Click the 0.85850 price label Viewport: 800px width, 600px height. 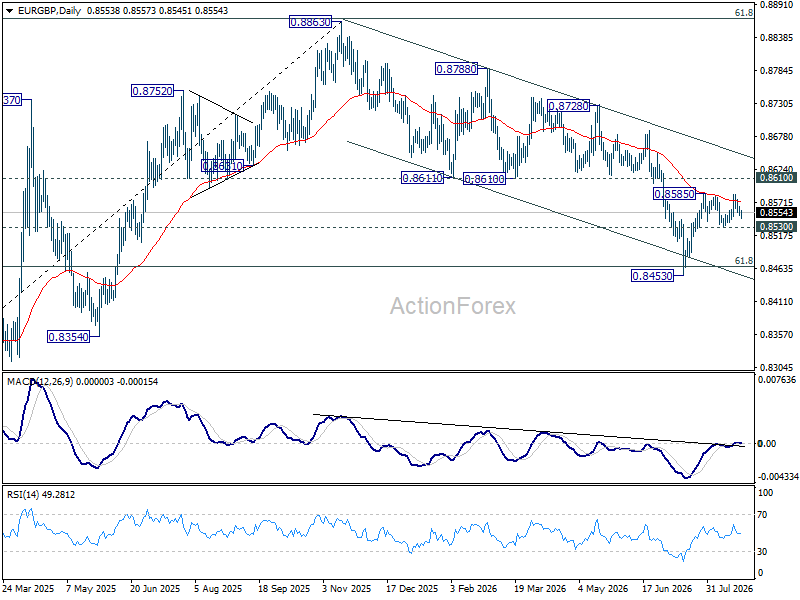[674, 194]
